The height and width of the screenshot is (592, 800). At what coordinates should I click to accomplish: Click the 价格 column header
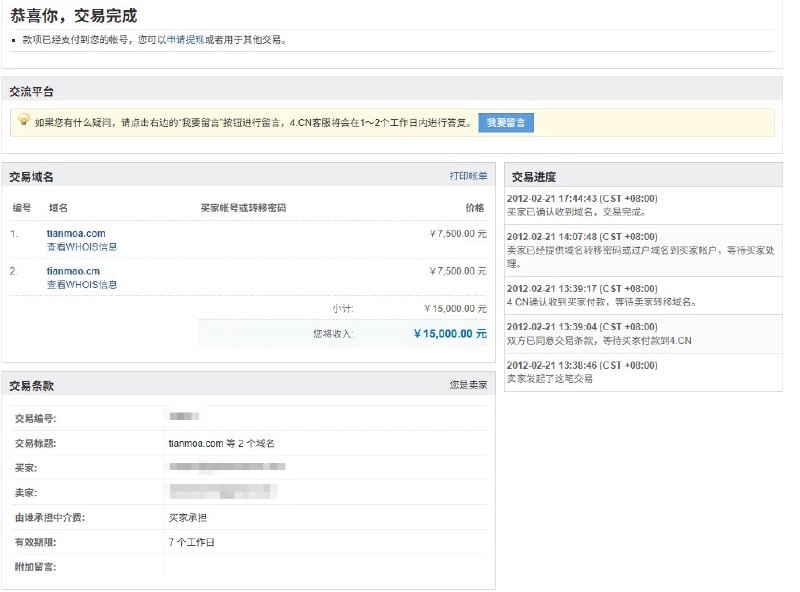[x=474, y=208]
